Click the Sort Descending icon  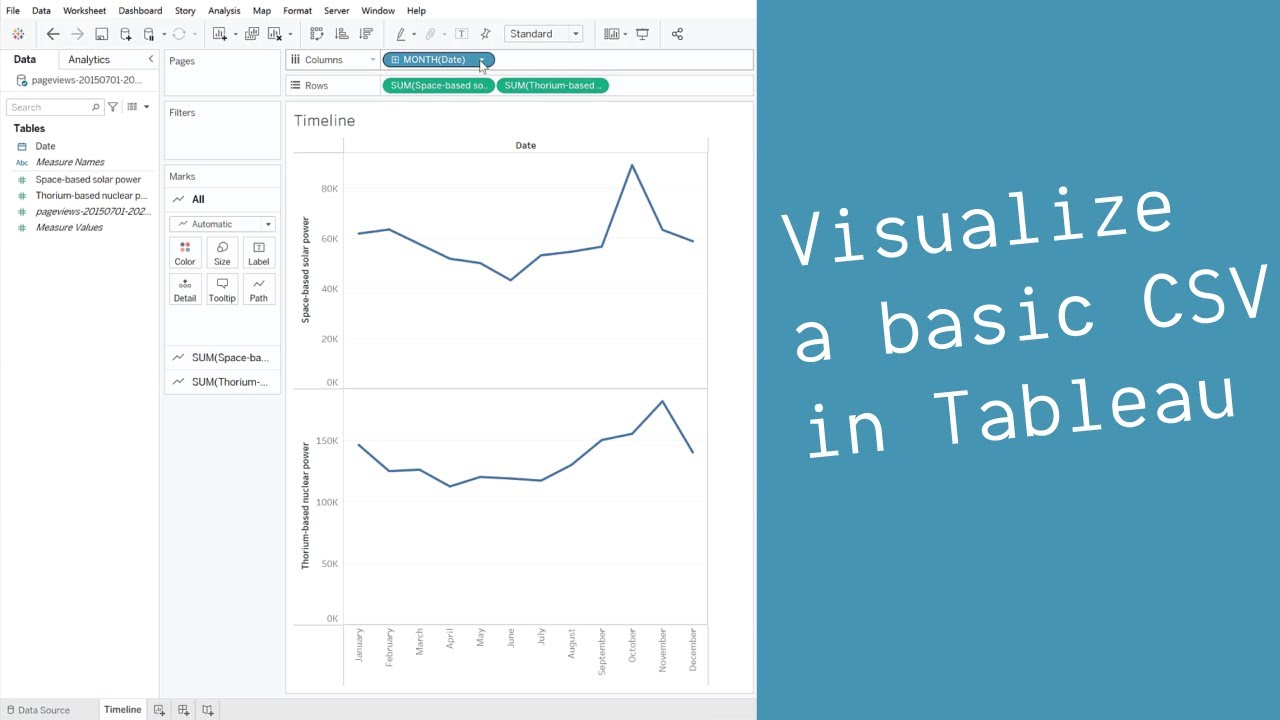365,34
